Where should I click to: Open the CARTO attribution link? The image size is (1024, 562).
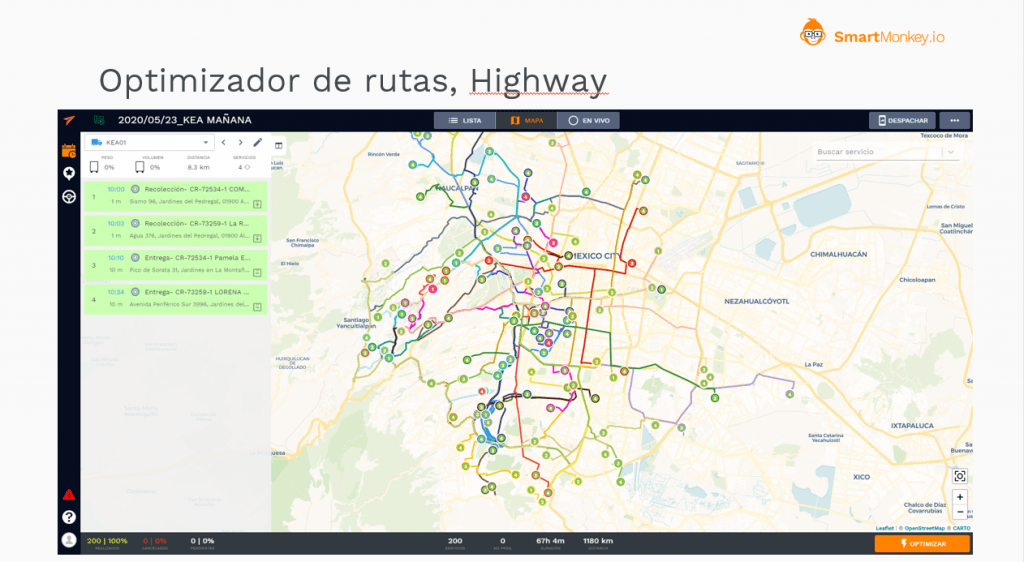click(961, 528)
